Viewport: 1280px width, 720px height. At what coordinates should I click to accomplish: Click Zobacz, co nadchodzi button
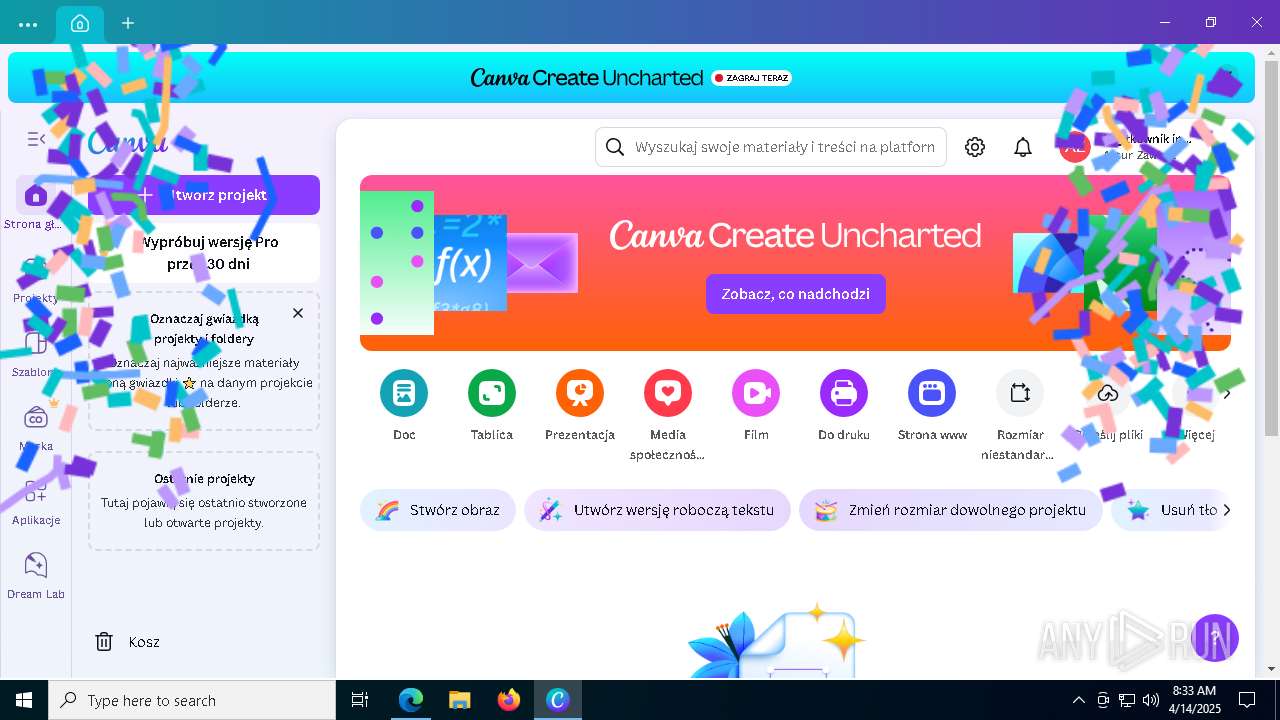point(796,294)
